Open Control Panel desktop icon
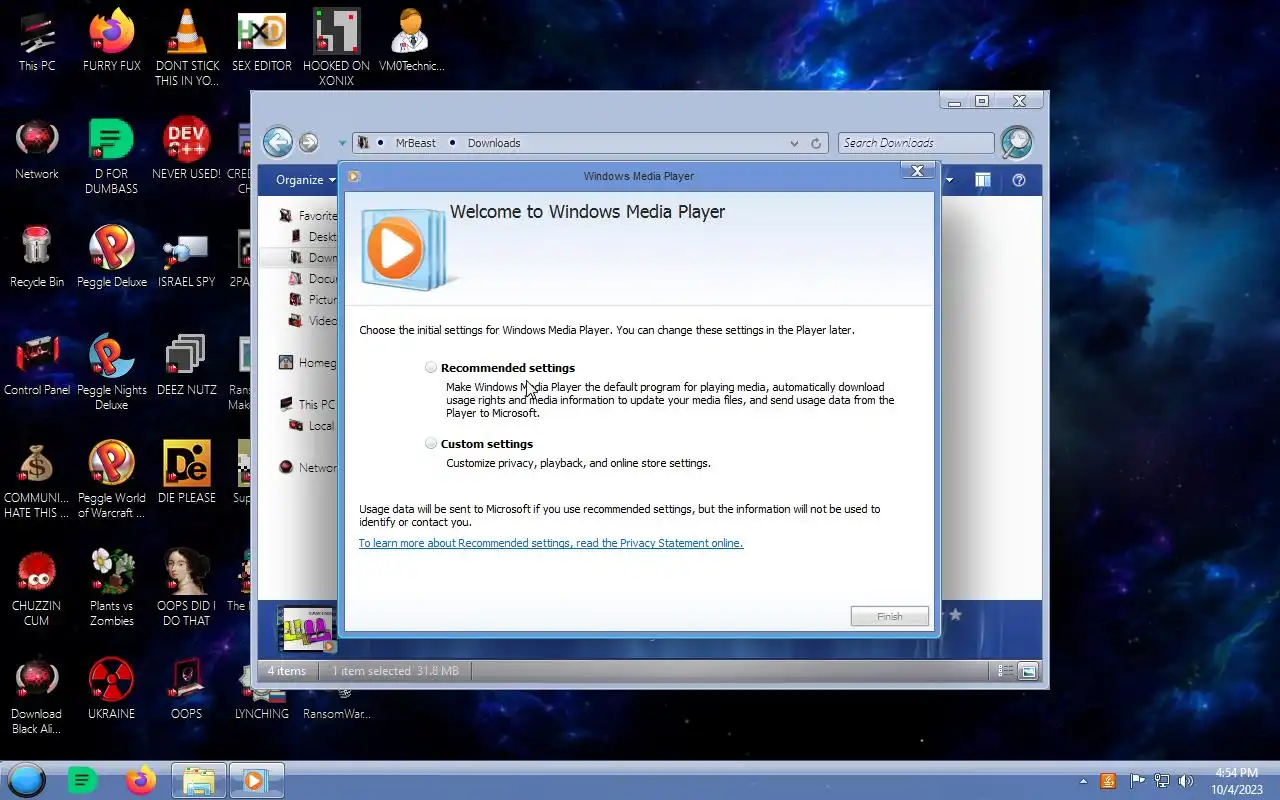 click(37, 366)
